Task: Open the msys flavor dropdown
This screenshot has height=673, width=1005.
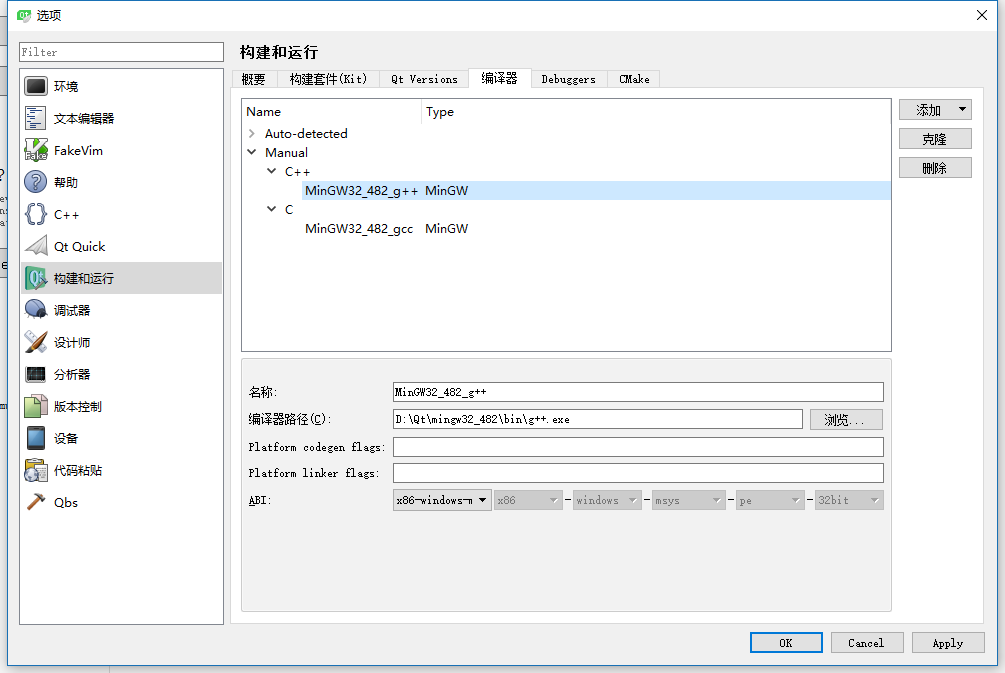Action: point(688,500)
